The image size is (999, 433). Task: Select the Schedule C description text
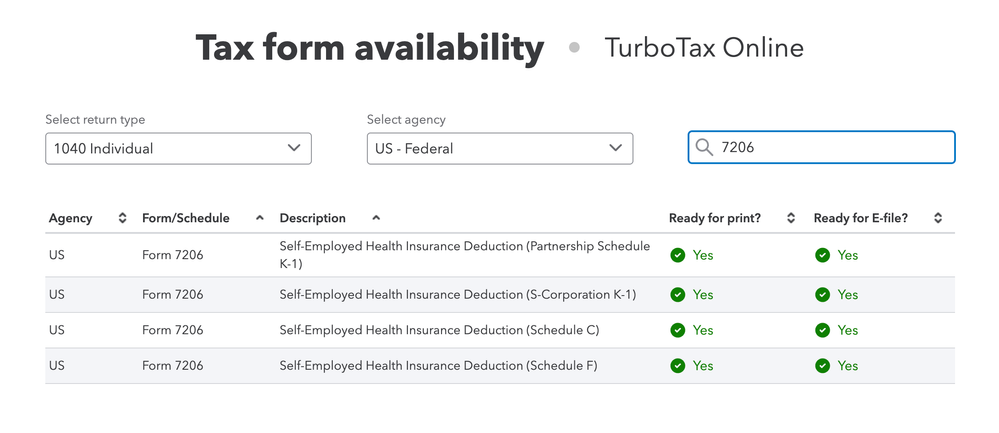point(439,330)
